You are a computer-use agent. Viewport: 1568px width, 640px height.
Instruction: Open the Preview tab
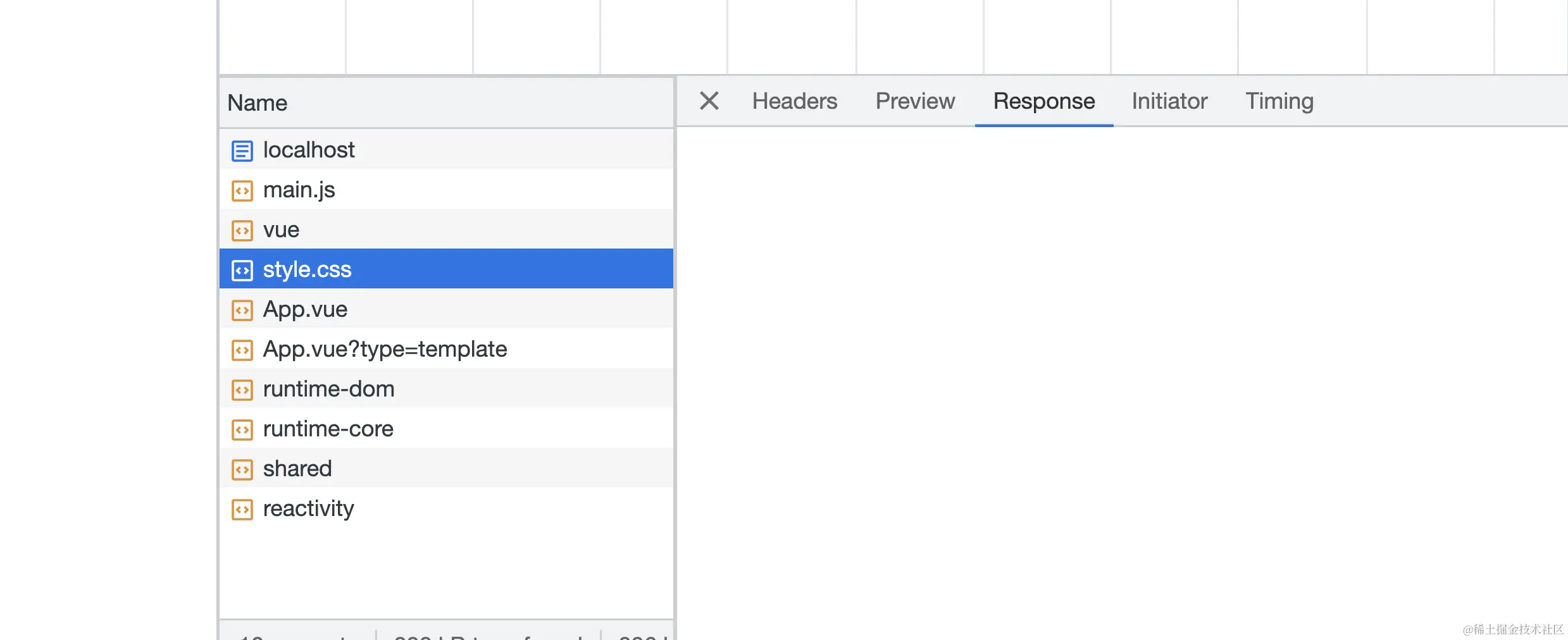(x=915, y=101)
